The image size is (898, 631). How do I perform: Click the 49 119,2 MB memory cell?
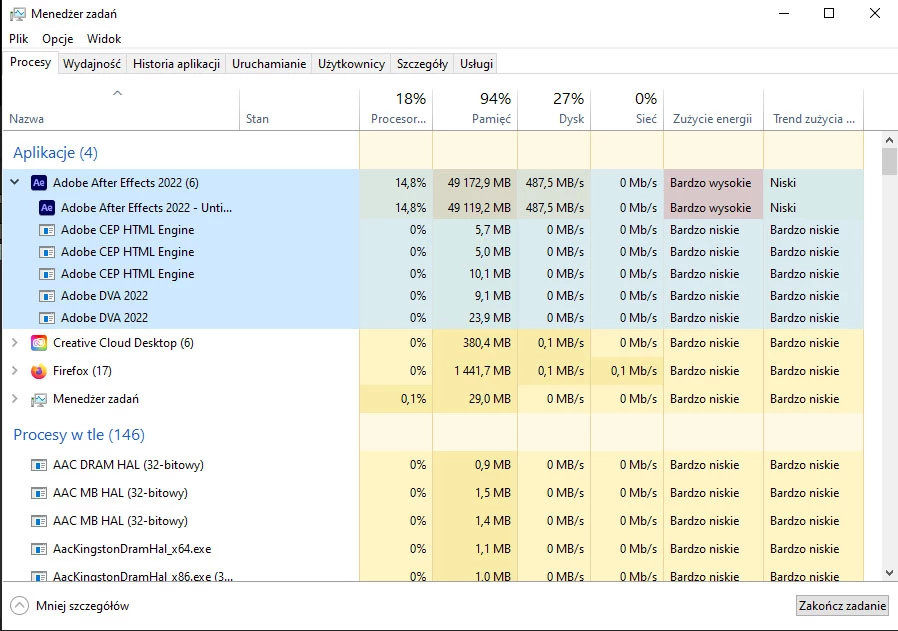(x=475, y=207)
